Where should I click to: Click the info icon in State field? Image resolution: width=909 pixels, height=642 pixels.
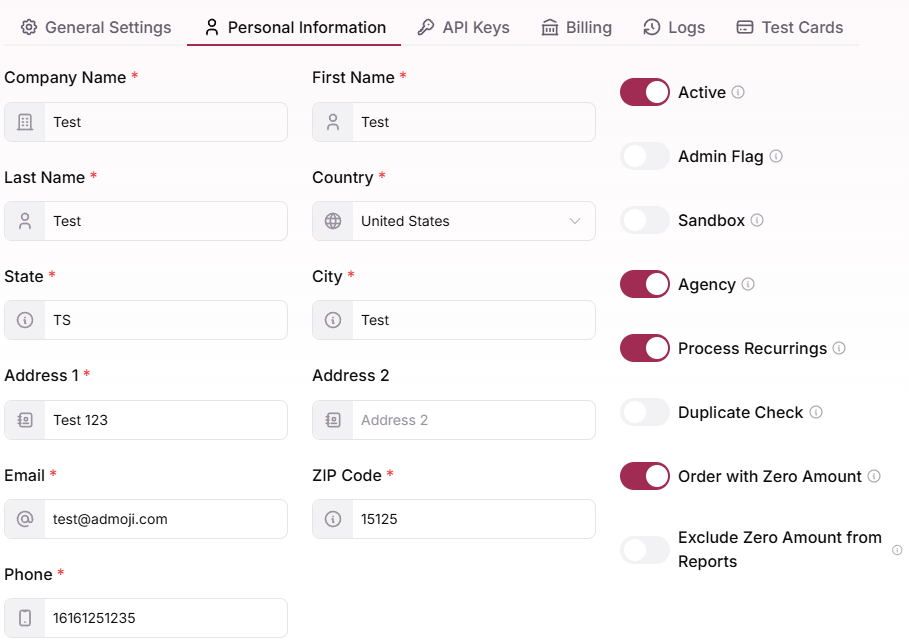tap(25, 320)
